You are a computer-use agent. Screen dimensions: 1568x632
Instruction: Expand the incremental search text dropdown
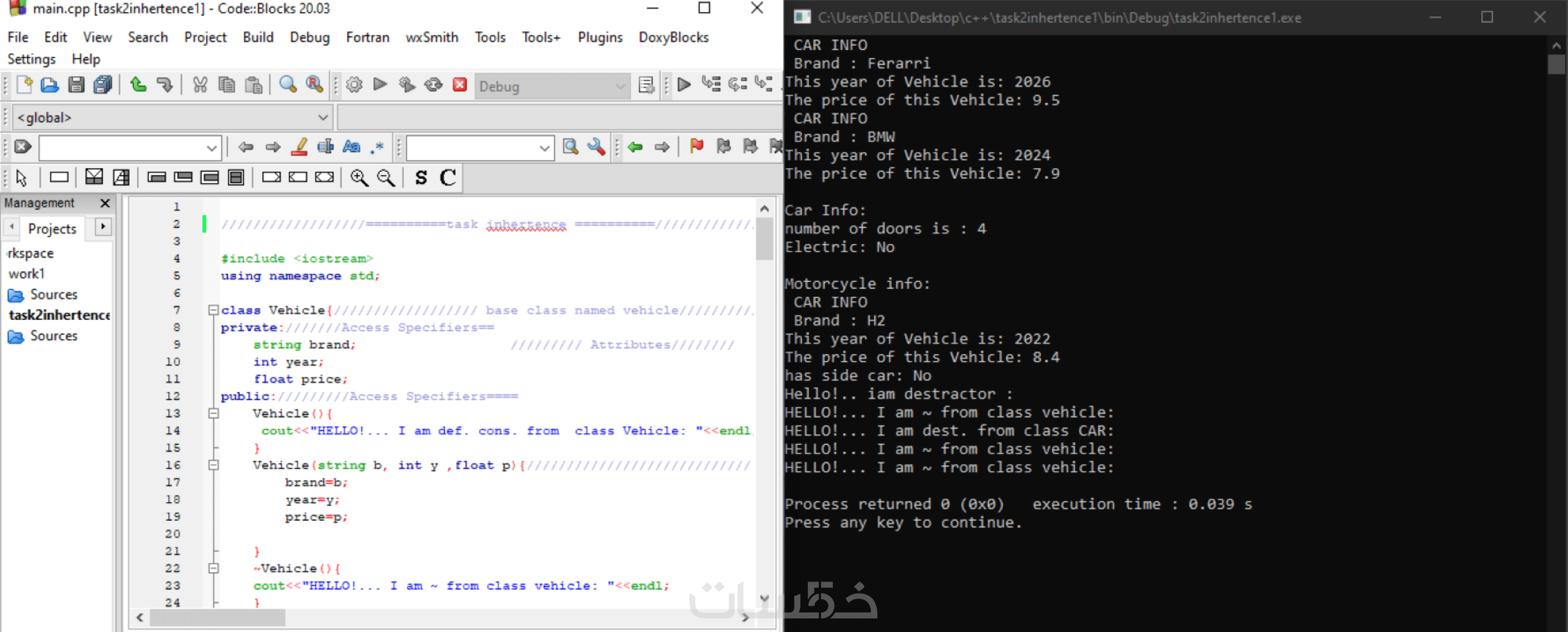(212, 149)
